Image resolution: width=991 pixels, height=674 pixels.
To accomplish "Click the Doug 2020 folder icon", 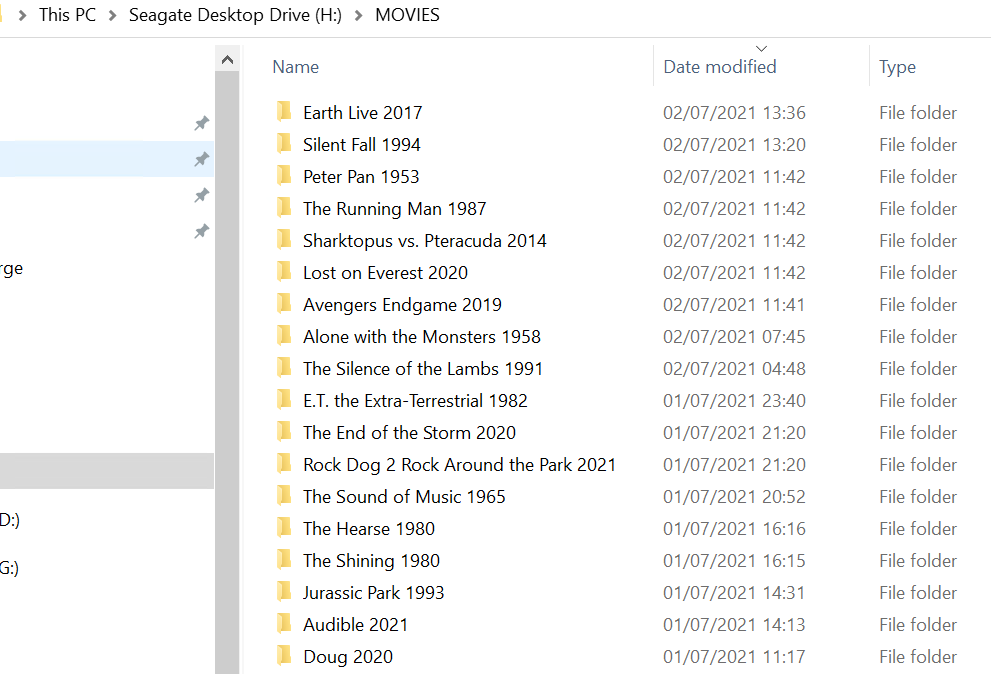I will [284, 656].
